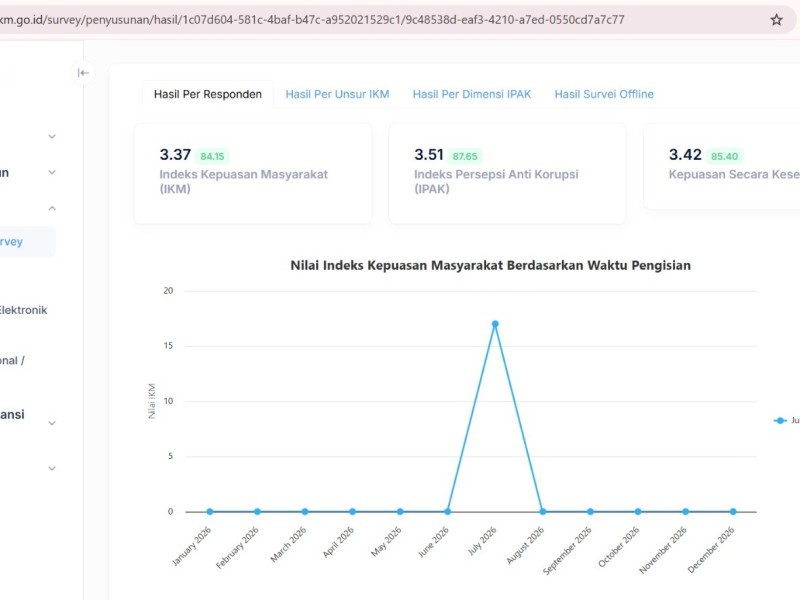The width and height of the screenshot is (800, 600).
Task: Expand the first sidebar chevron menu
Action: click(52, 136)
